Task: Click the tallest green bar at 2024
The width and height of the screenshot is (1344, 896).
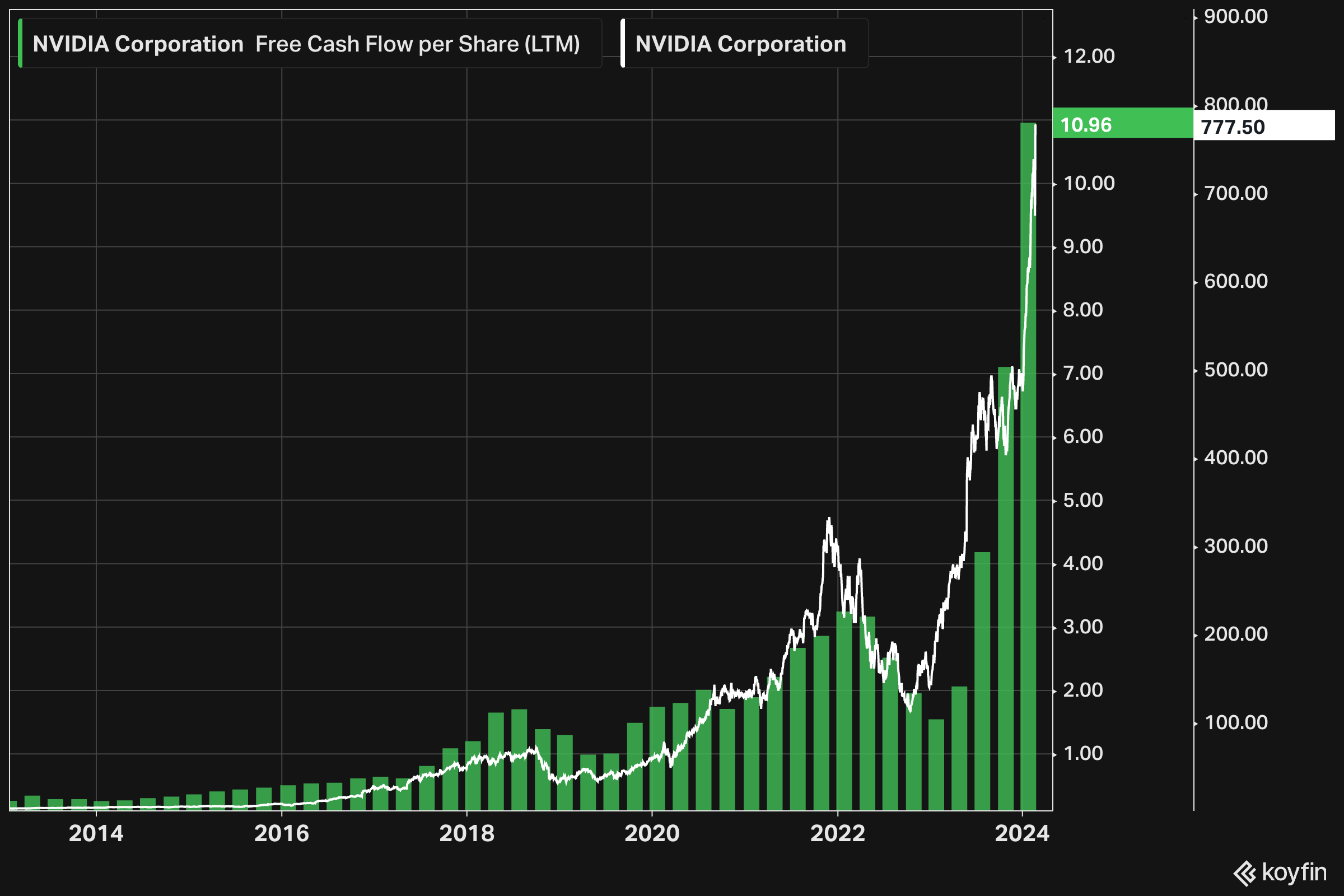Action: (x=1028, y=466)
